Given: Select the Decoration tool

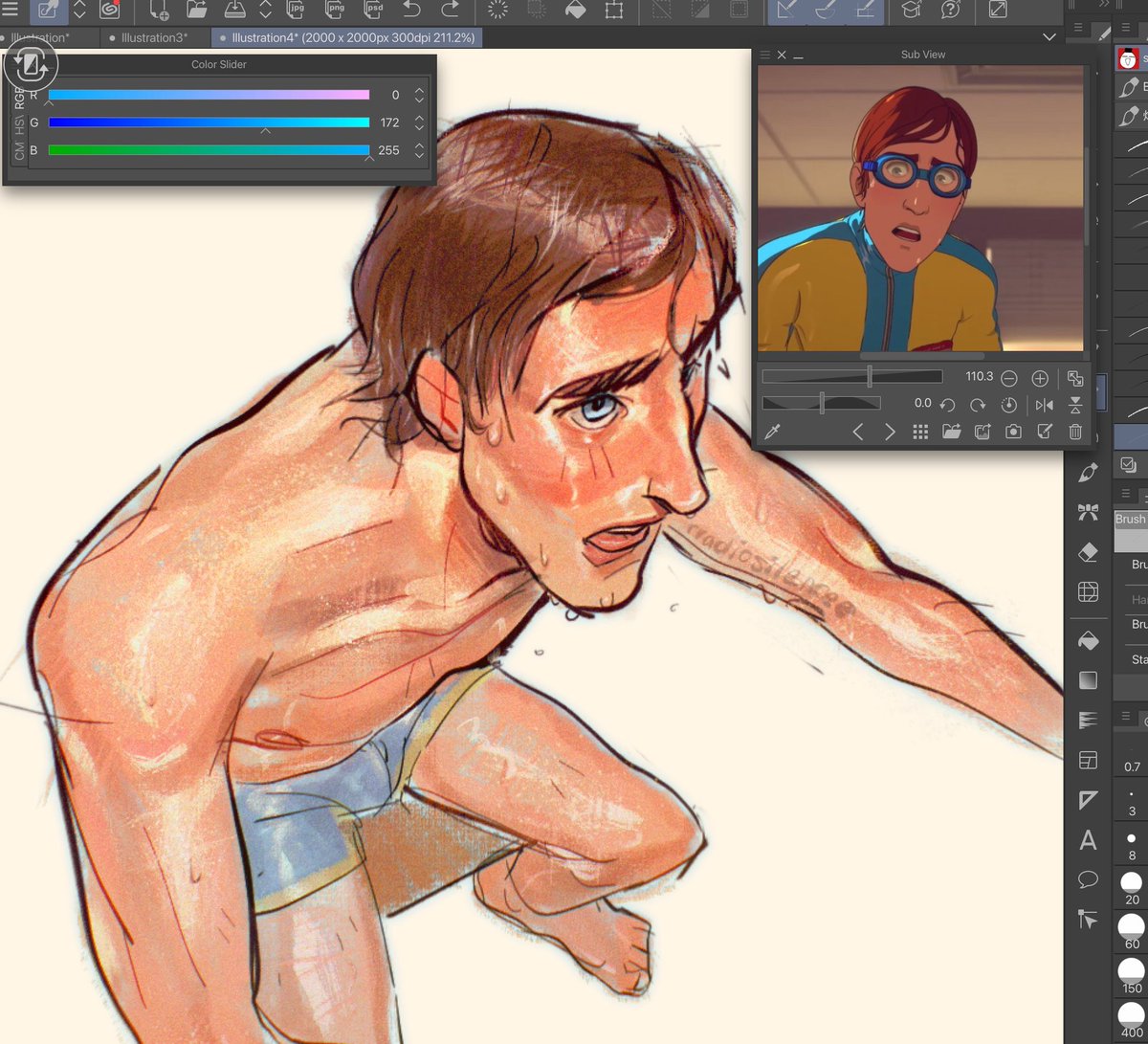Looking at the screenshot, I should [1088, 512].
